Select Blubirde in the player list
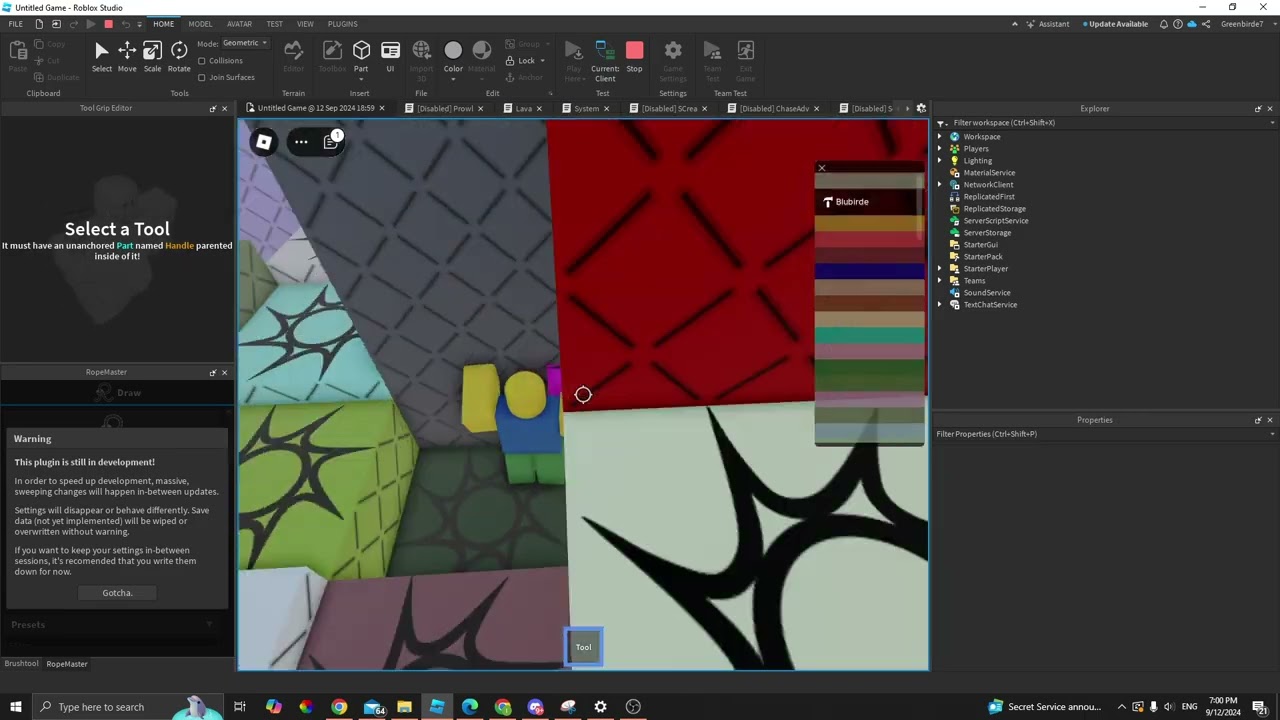 pos(868,202)
